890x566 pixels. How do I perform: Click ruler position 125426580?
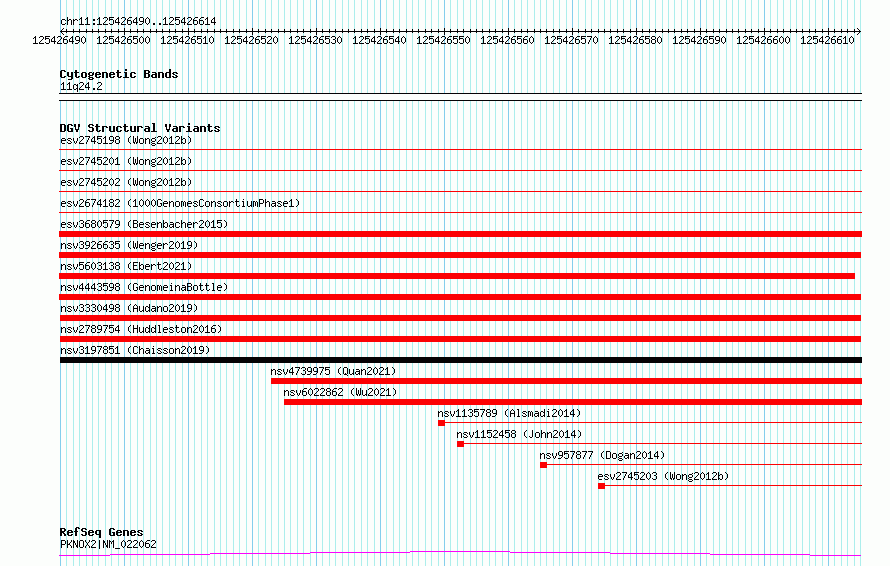tap(635, 40)
